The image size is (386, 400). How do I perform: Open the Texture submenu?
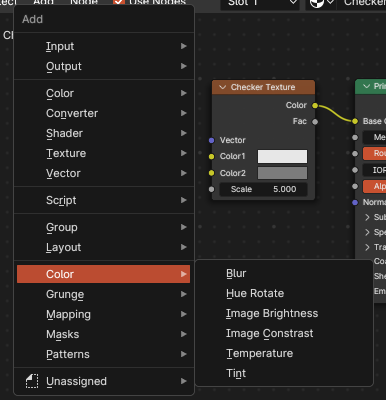103,153
